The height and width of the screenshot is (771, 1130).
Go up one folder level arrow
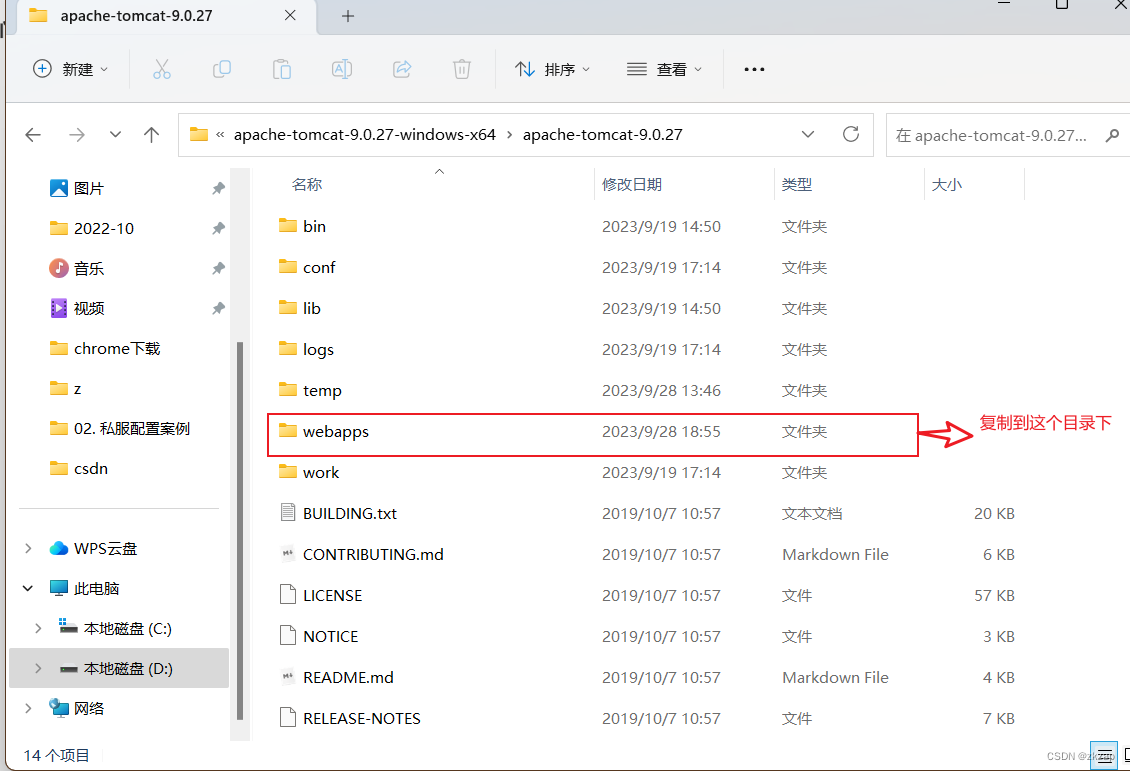coord(151,135)
